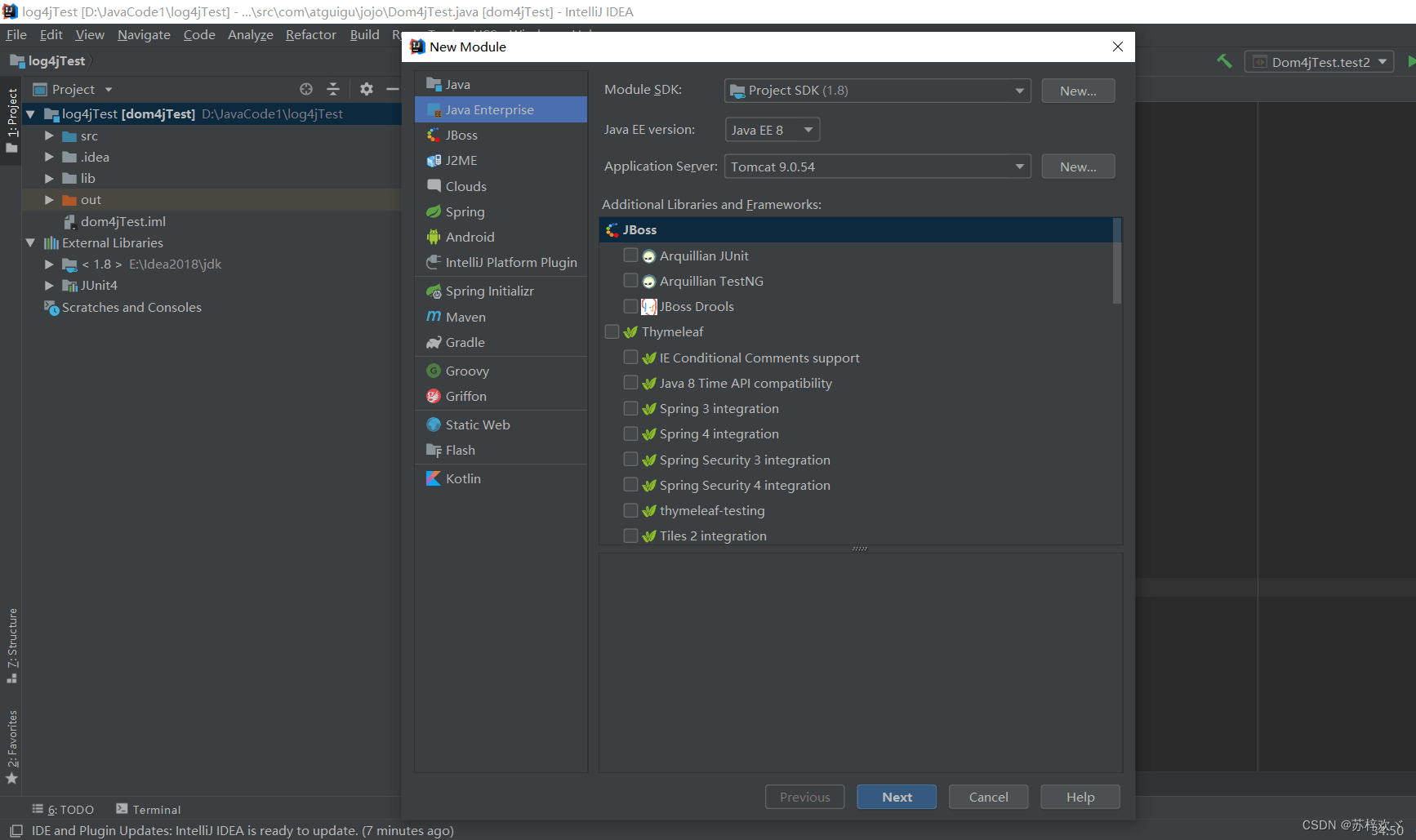1416x840 pixels.
Task: Enable Arquillian JUnit checkbox
Action: (x=630, y=256)
